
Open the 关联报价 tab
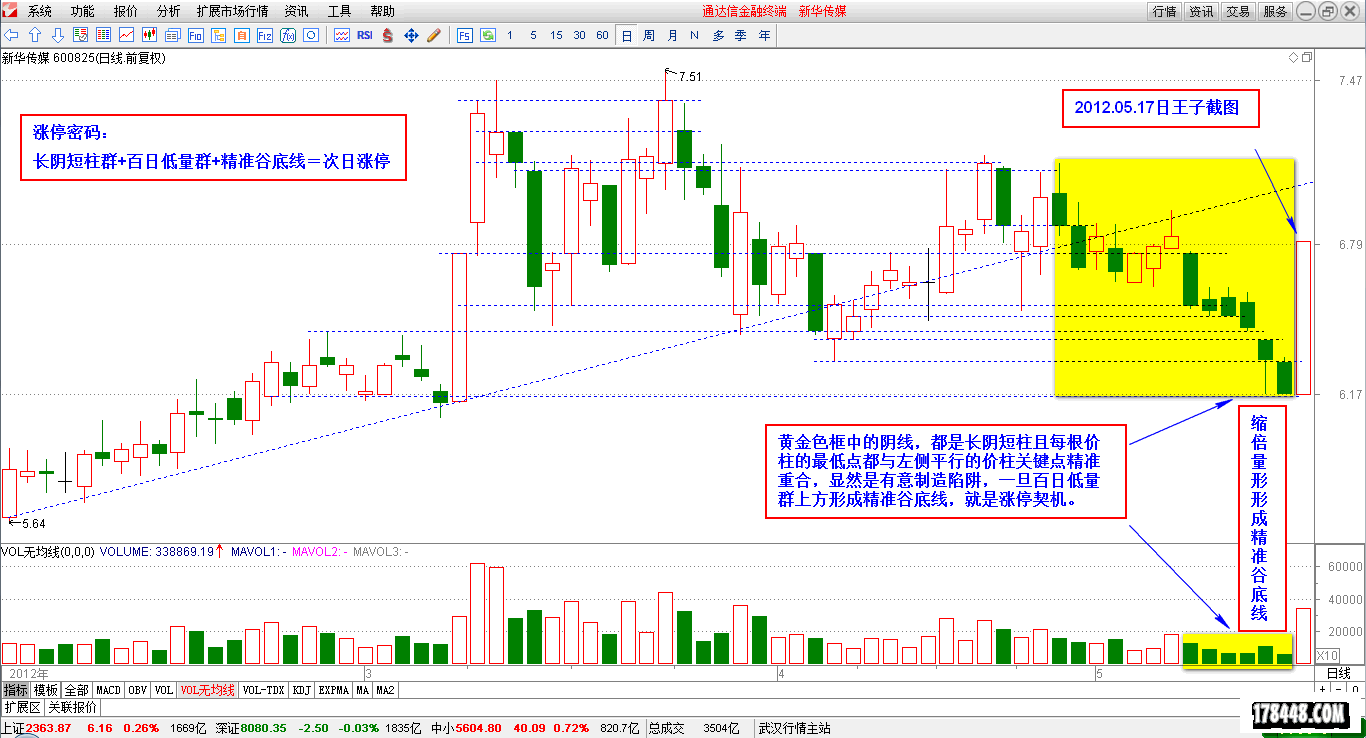pos(72,707)
